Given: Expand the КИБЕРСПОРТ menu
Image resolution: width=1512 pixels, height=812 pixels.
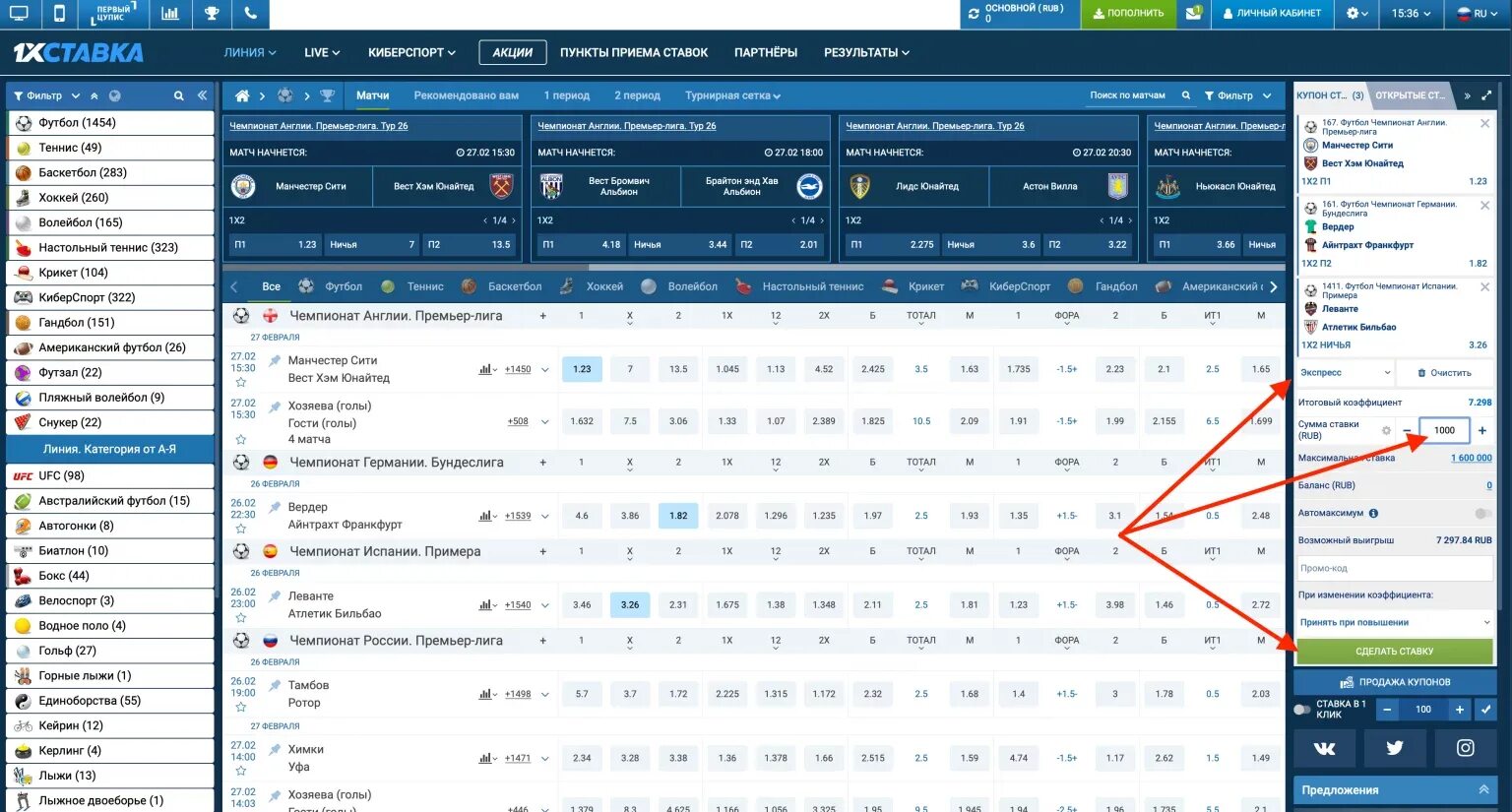Looking at the screenshot, I should coord(411,52).
